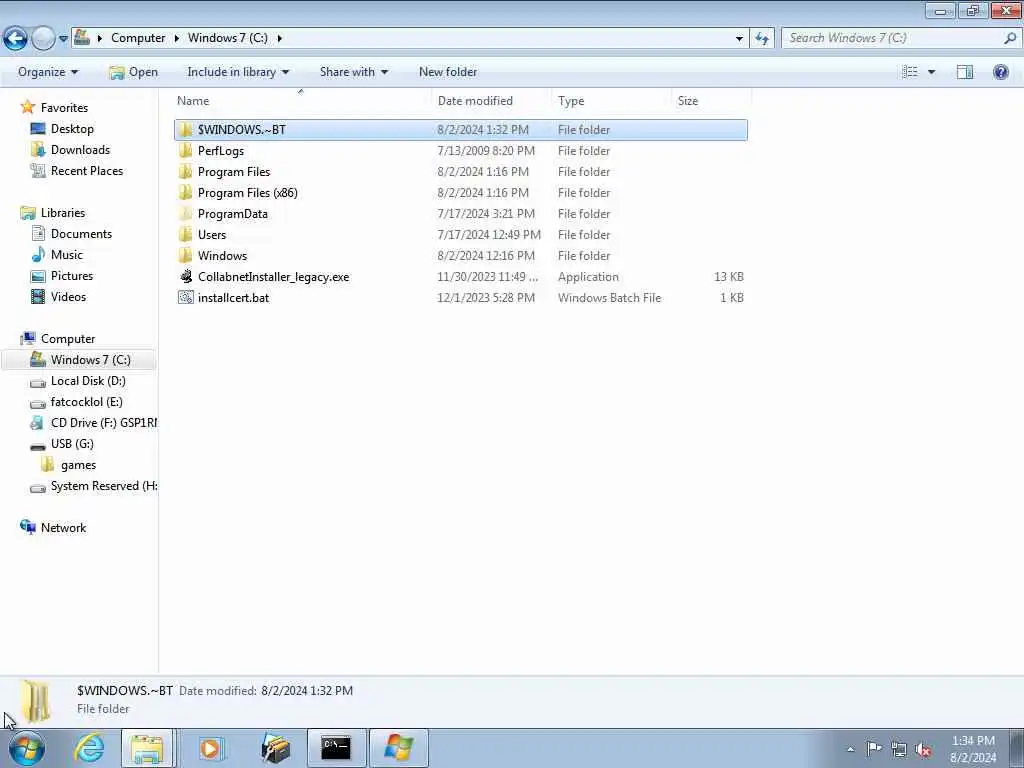This screenshot has width=1024, height=768.
Task: Open the Windows Start orb
Action: pos(27,748)
